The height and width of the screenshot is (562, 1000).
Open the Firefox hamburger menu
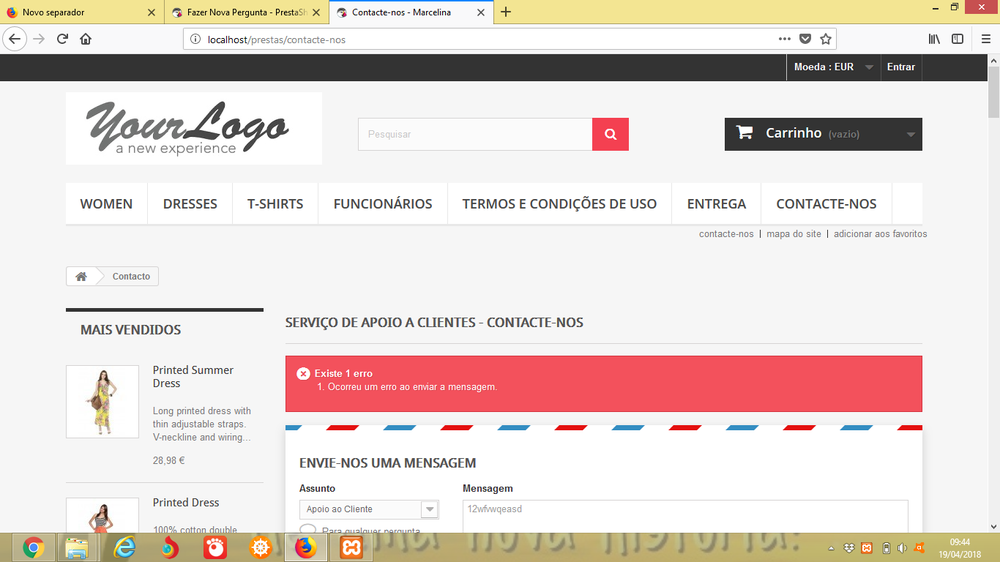[985, 39]
